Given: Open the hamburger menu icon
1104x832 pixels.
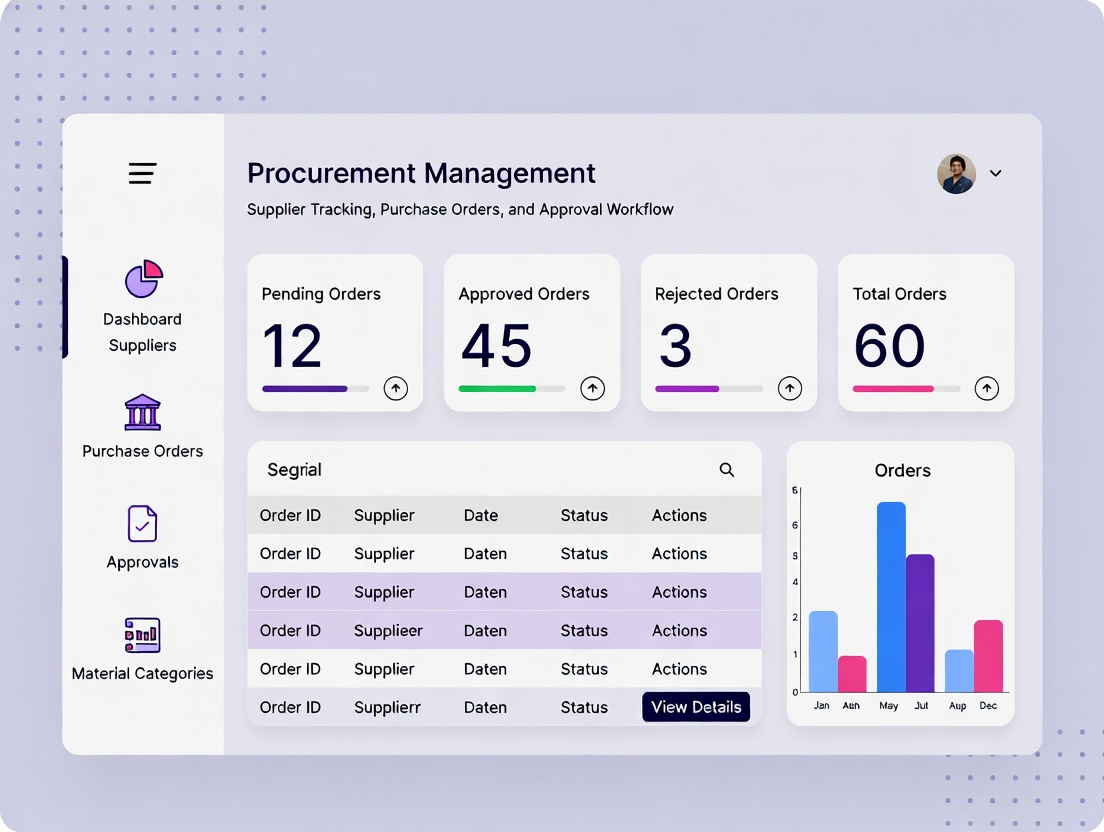Looking at the screenshot, I should [x=142, y=174].
